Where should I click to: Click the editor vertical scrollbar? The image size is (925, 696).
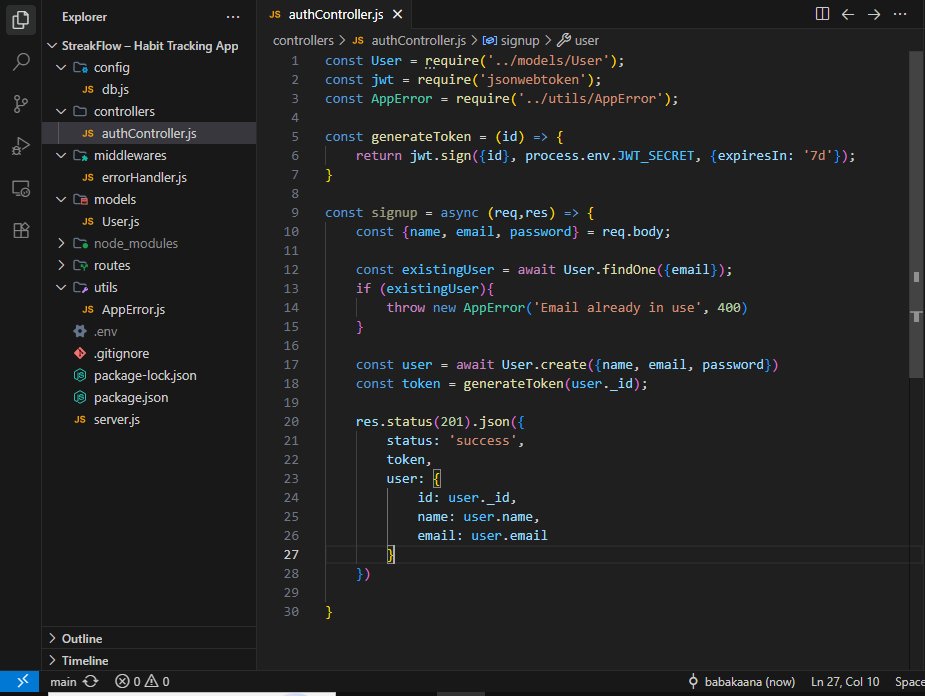[916, 215]
